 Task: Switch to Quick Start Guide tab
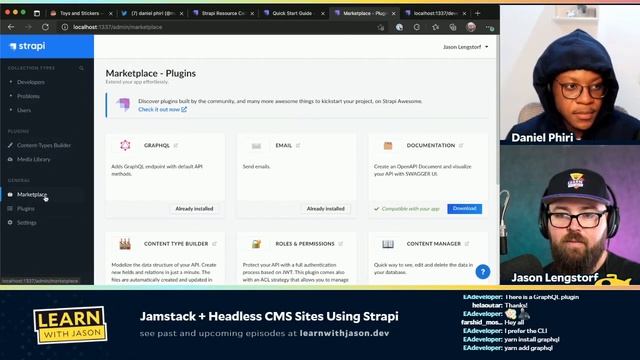pyautogui.click(x=294, y=13)
